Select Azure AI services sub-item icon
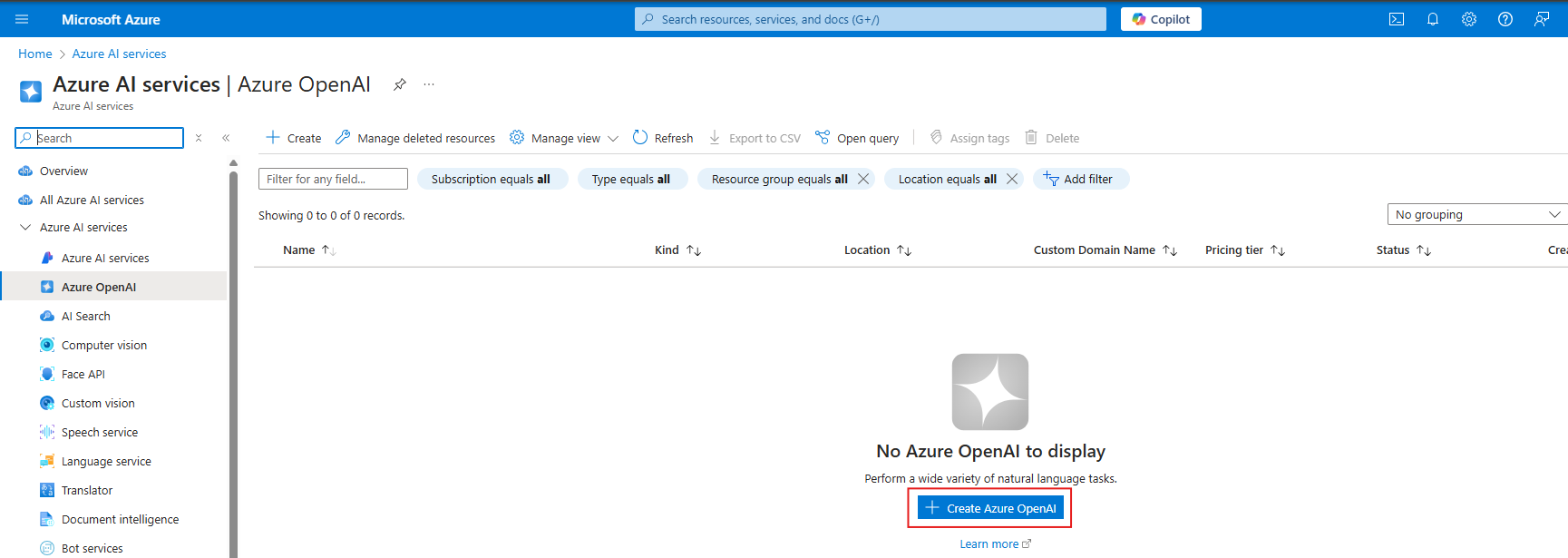The width and height of the screenshot is (1568, 558). point(47,258)
